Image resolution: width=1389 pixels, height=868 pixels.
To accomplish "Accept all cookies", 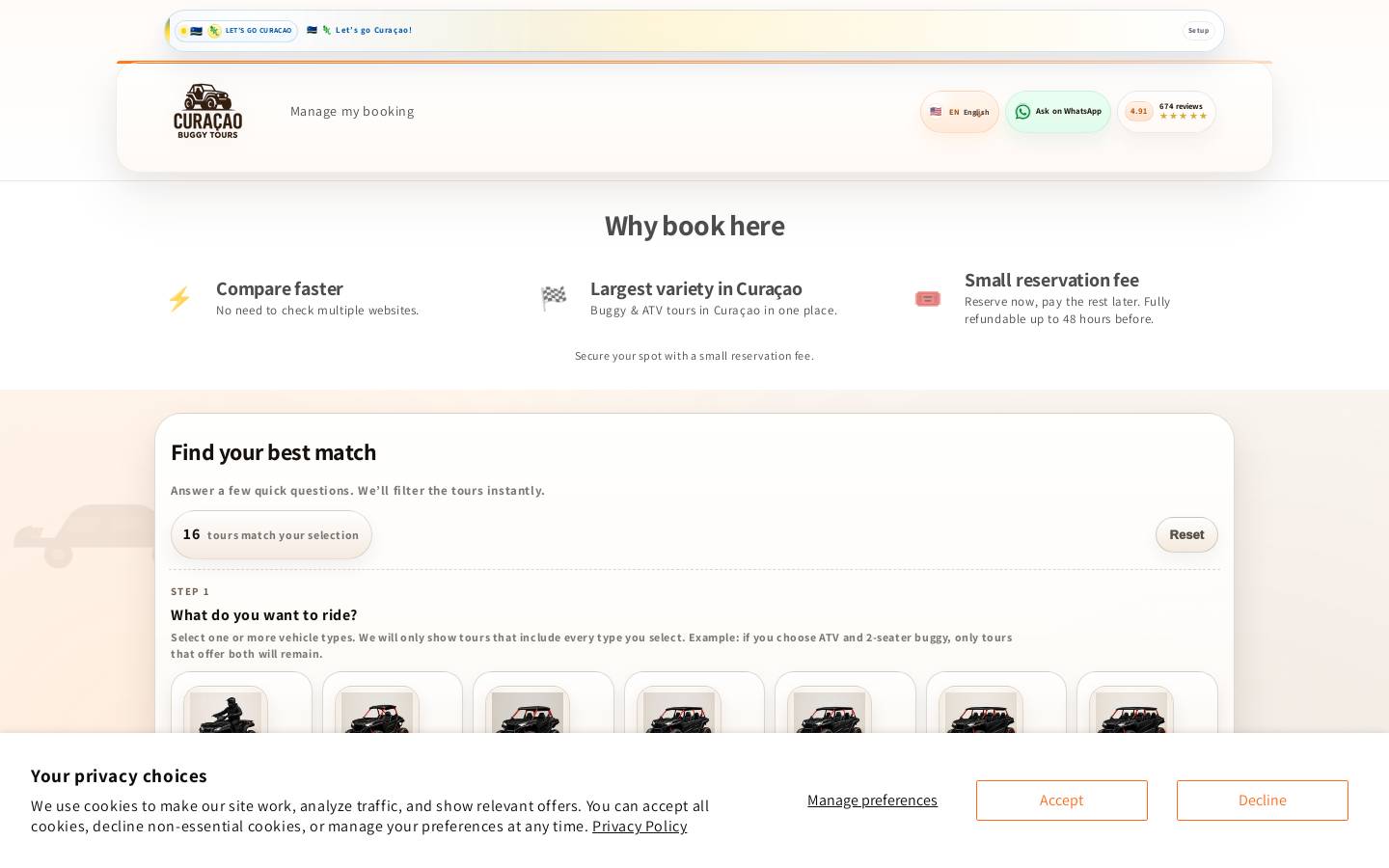I will pyautogui.click(x=1061, y=800).
